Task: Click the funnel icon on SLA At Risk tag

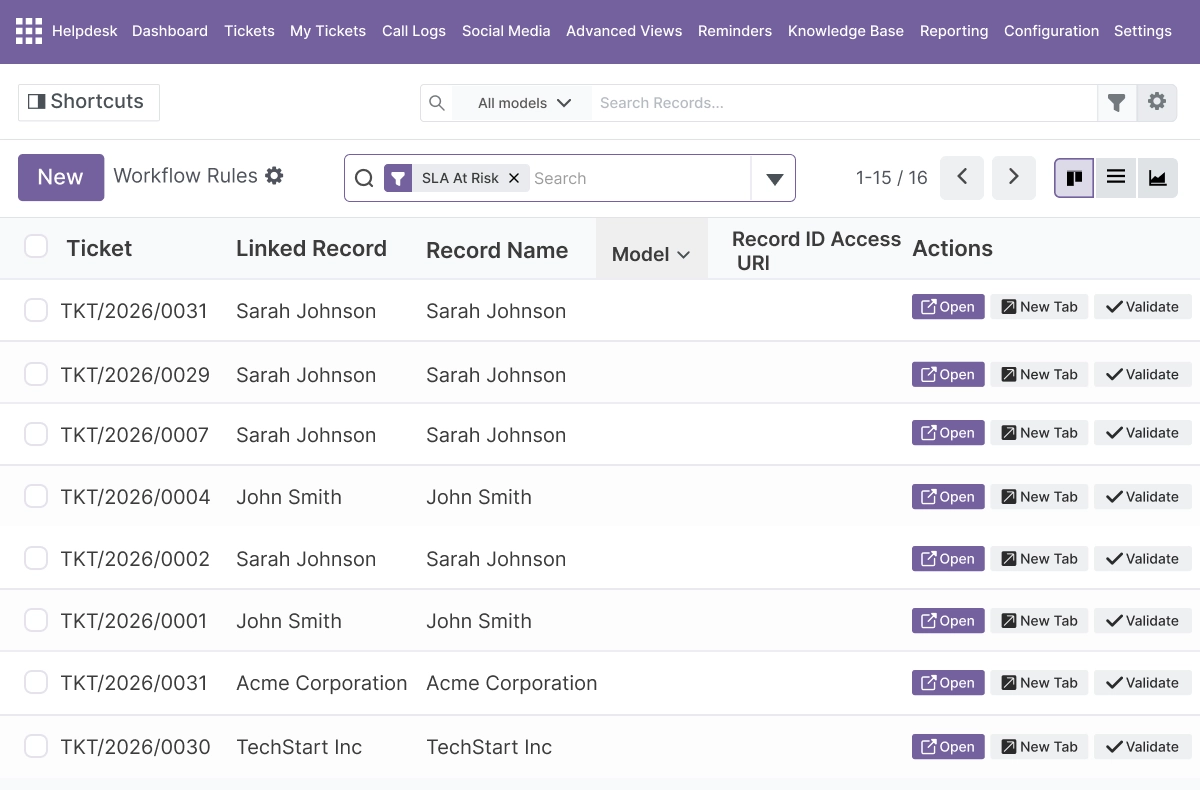Action: click(398, 178)
